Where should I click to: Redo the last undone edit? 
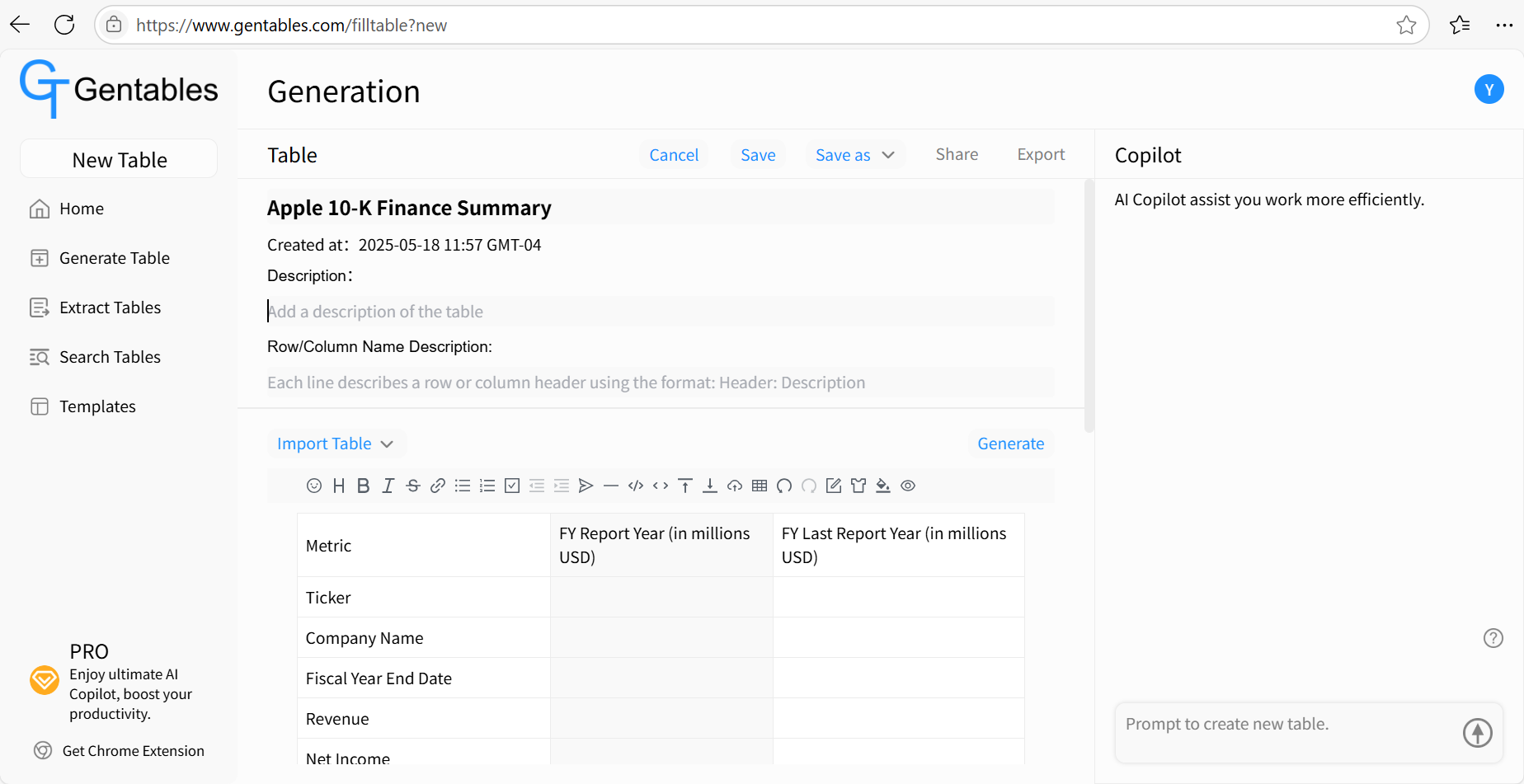pyautogui.click(x=809, y=486)
